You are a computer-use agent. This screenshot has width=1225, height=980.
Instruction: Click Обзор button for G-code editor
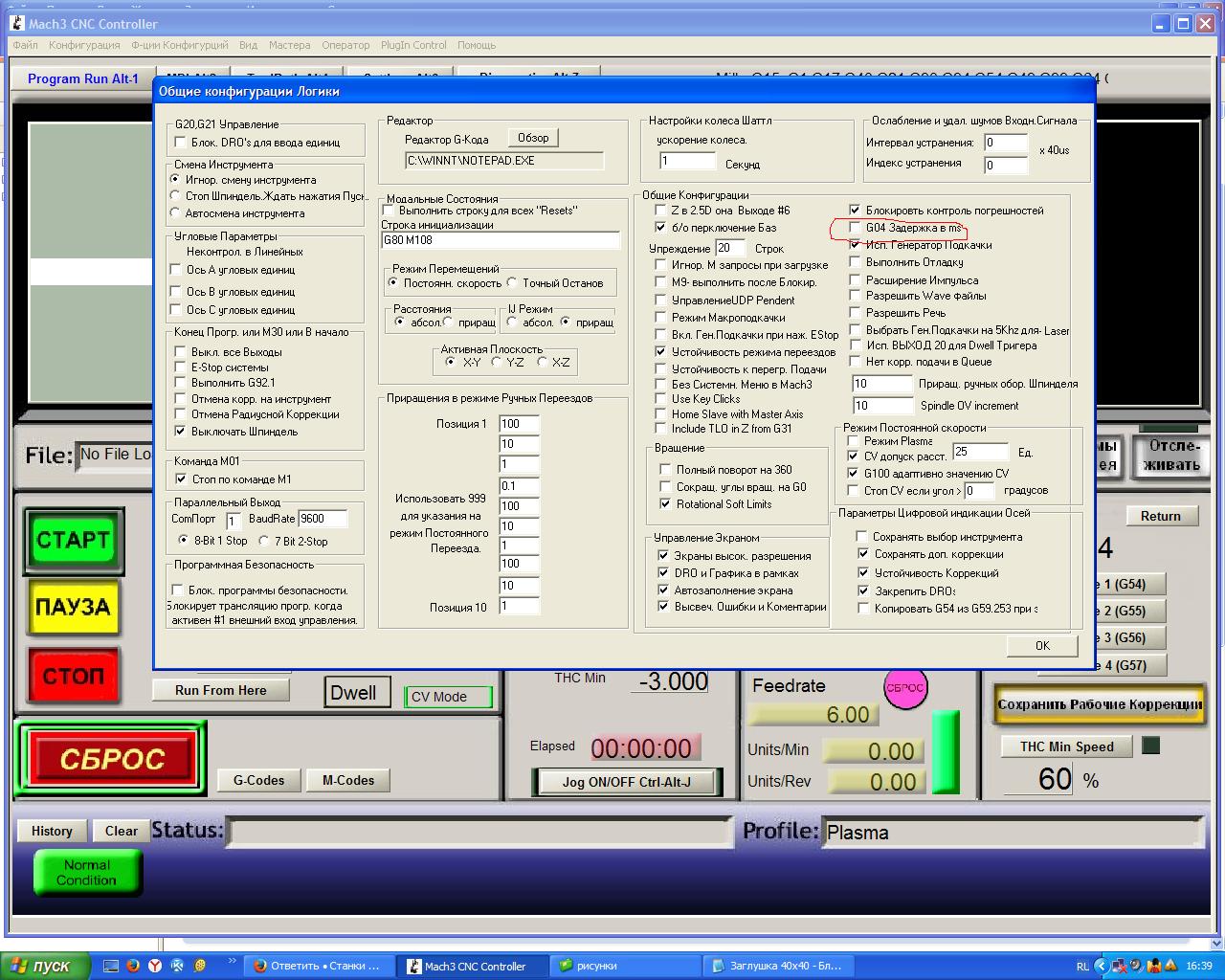[533, 138]
